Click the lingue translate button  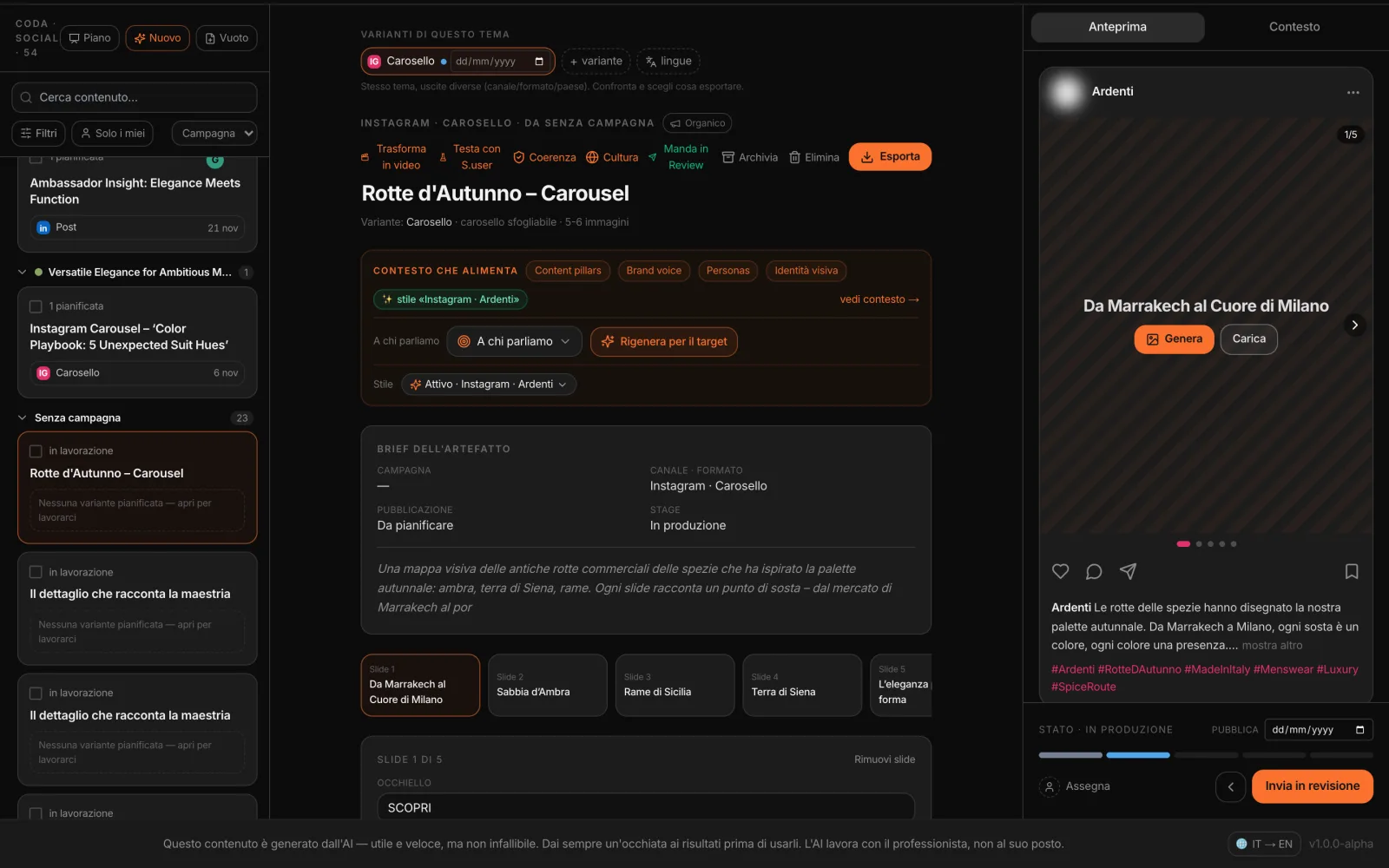(668, 61)
